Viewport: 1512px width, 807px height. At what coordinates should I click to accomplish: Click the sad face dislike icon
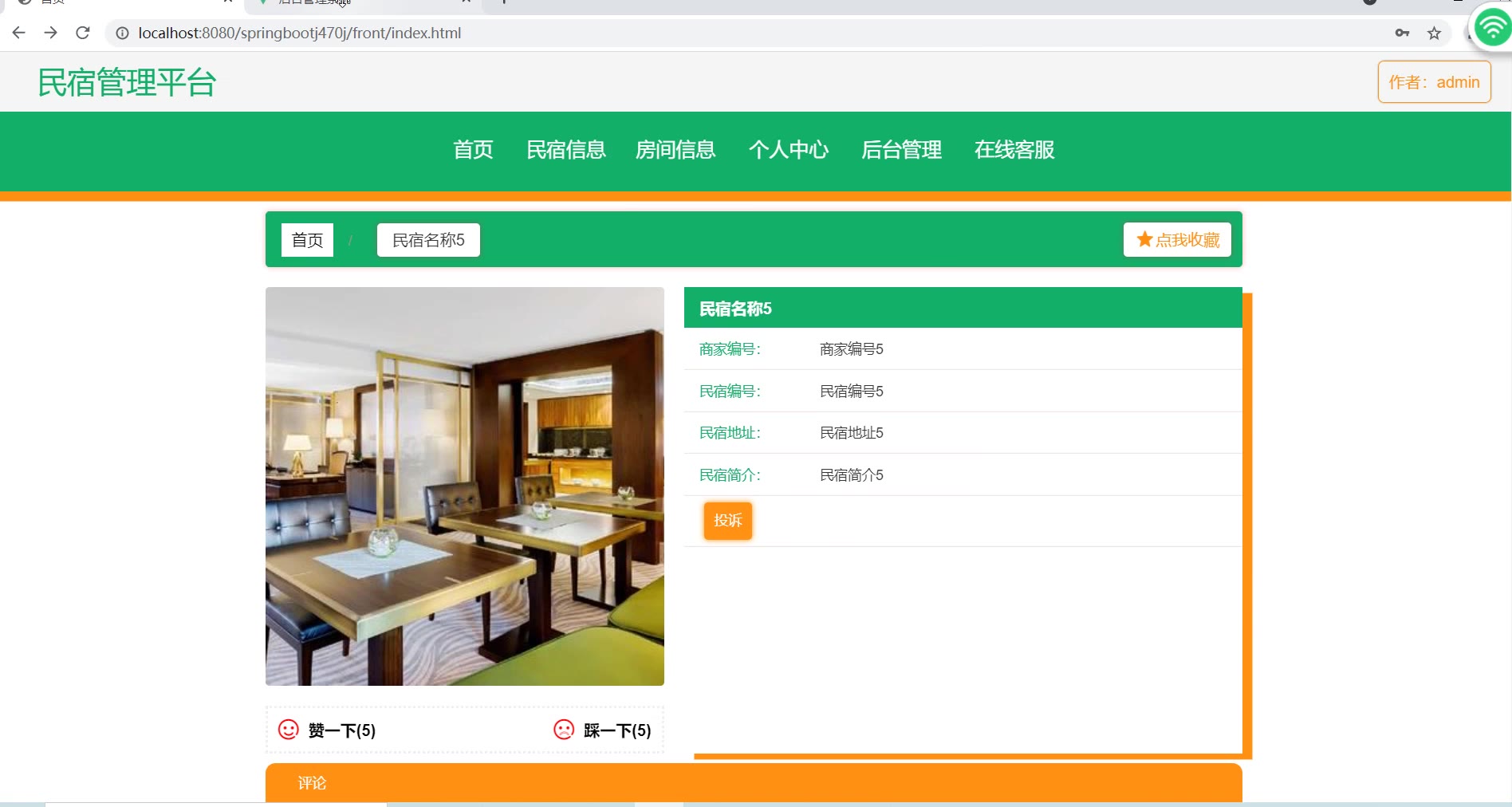pos(564,730)
